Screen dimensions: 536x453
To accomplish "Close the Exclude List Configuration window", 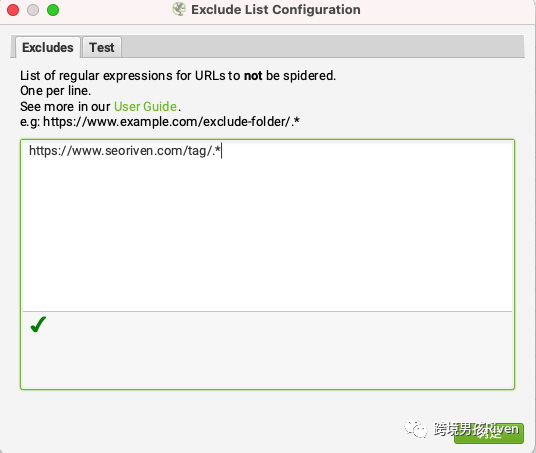I will coord(13,10).
